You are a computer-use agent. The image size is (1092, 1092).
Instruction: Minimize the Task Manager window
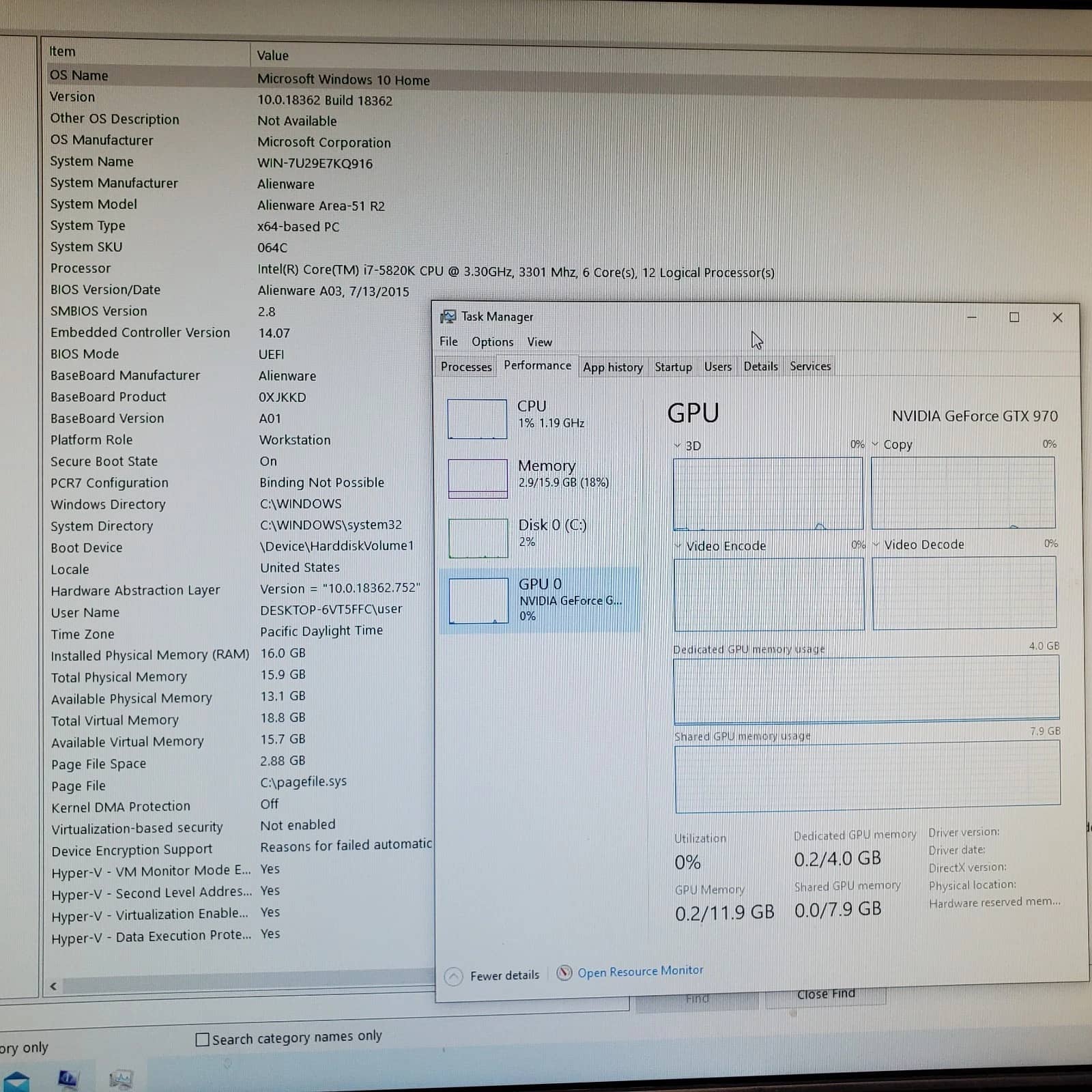point(972,317)
